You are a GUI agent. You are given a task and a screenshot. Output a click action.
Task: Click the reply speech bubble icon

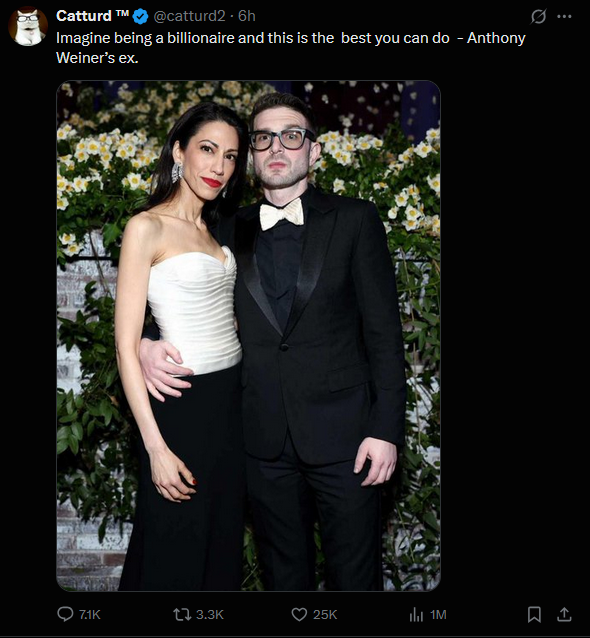[x=65, y=614]
